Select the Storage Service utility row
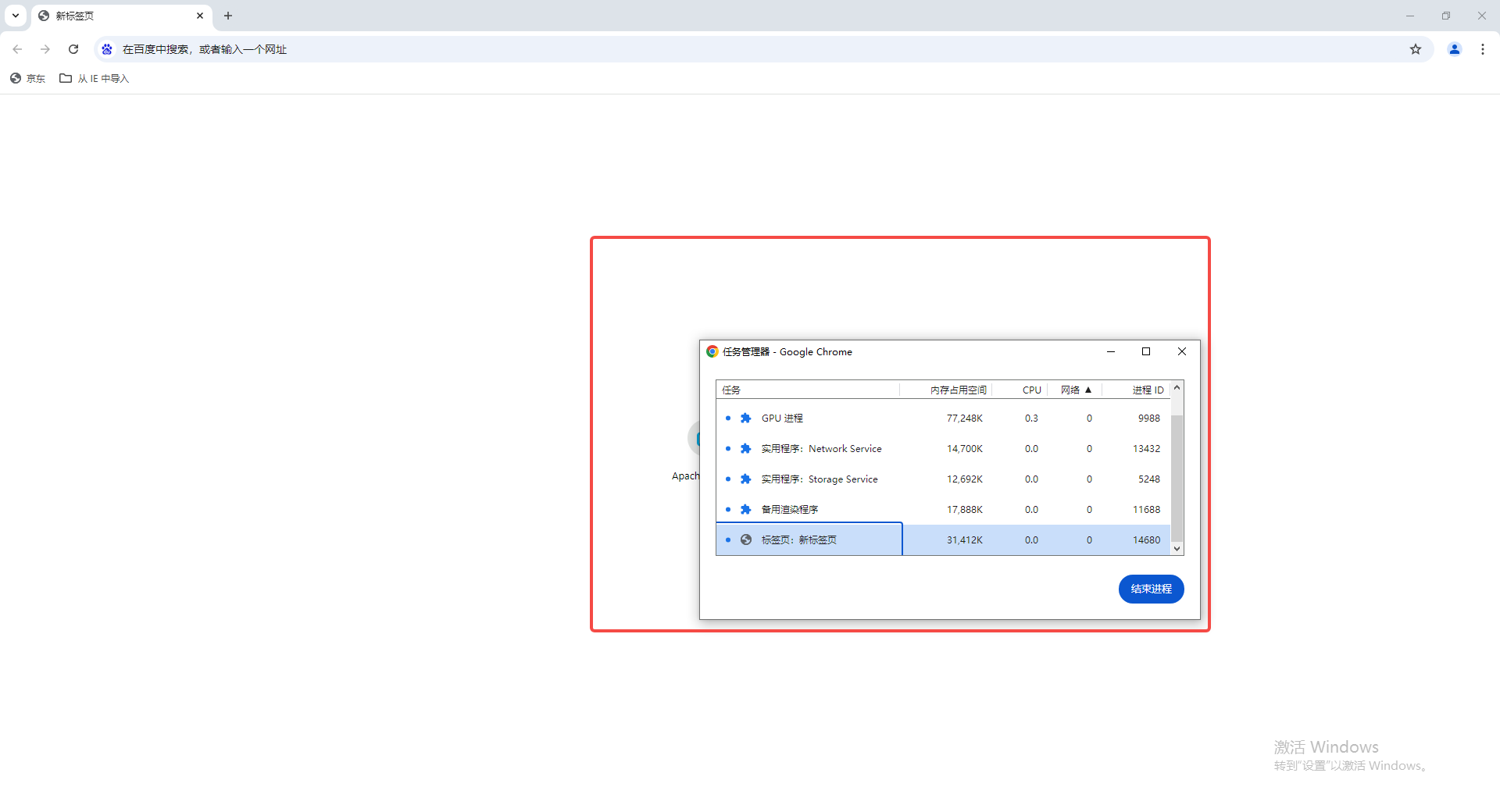Viewport: 1500px width, 812px height. [x=943, y=479]
